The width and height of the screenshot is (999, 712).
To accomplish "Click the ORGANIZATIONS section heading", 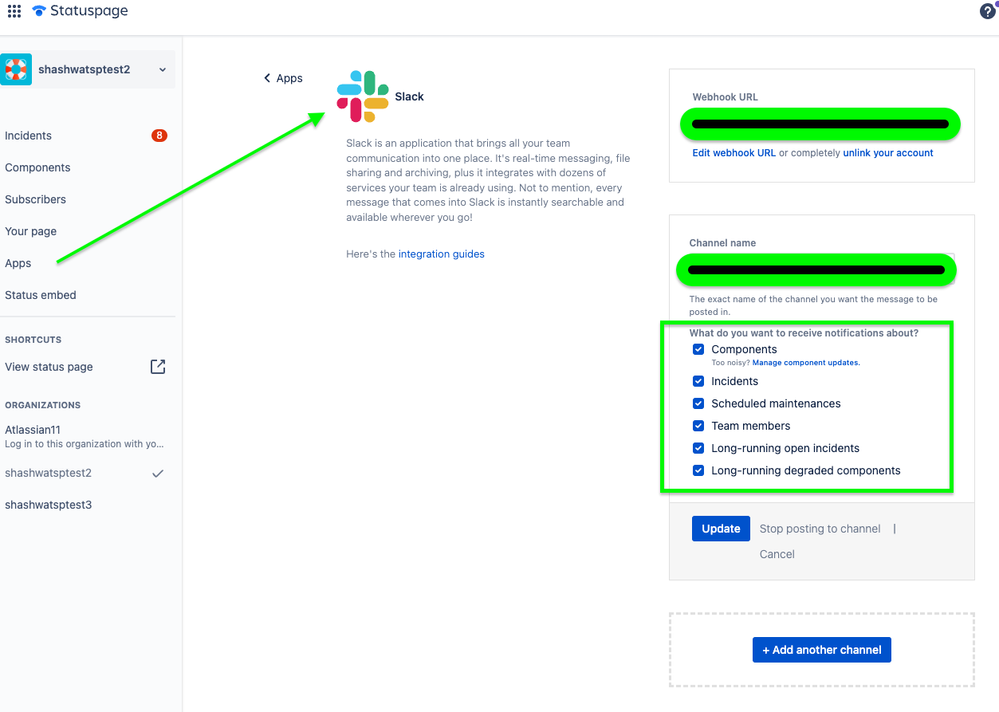I will coord(43,405).
